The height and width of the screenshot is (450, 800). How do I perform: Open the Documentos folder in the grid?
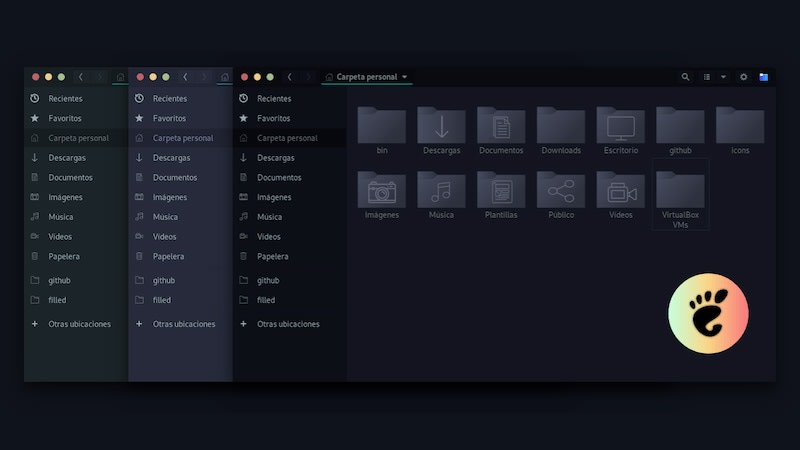501,127
